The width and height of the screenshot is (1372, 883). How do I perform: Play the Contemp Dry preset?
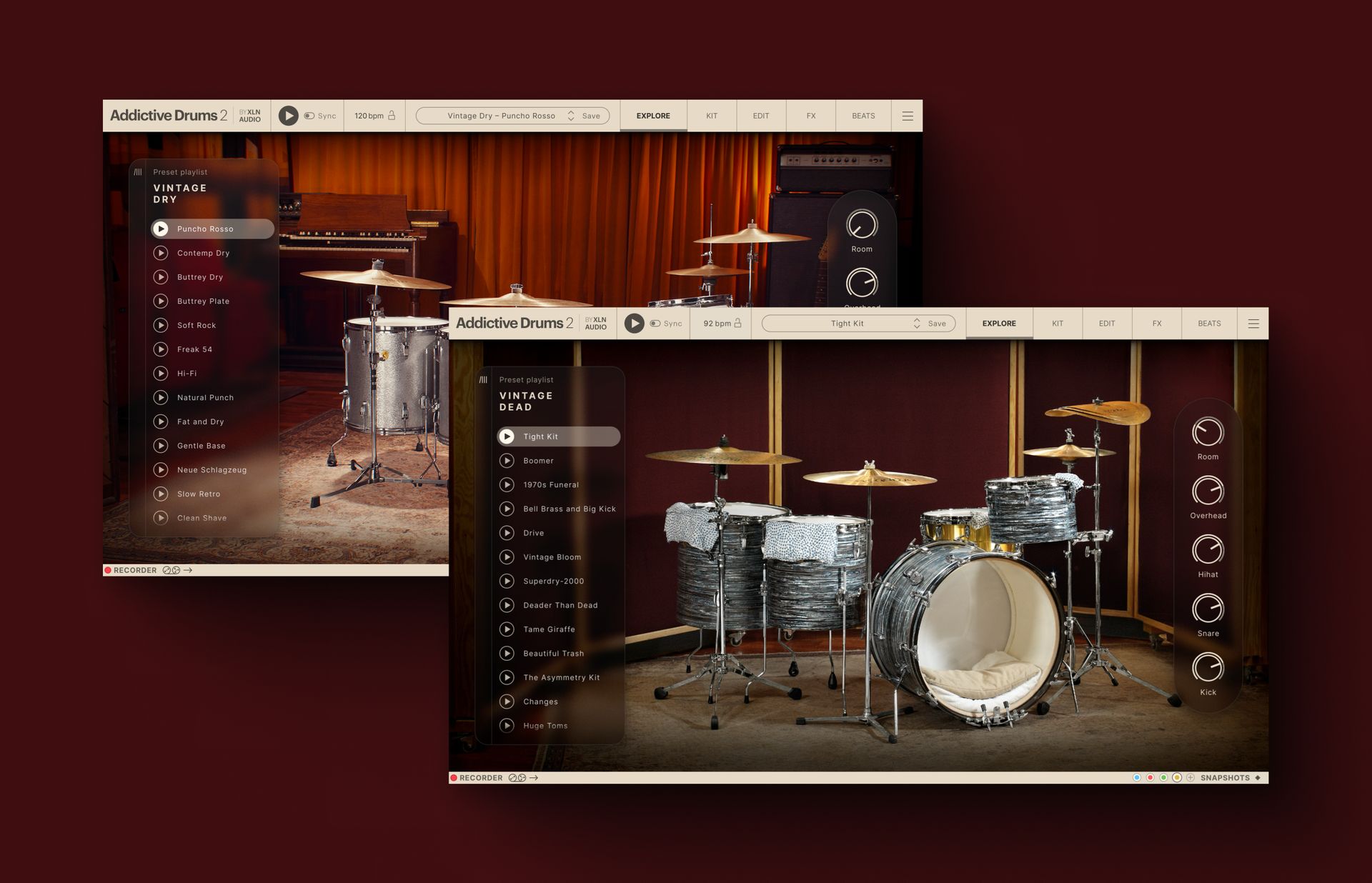point(161,253)
